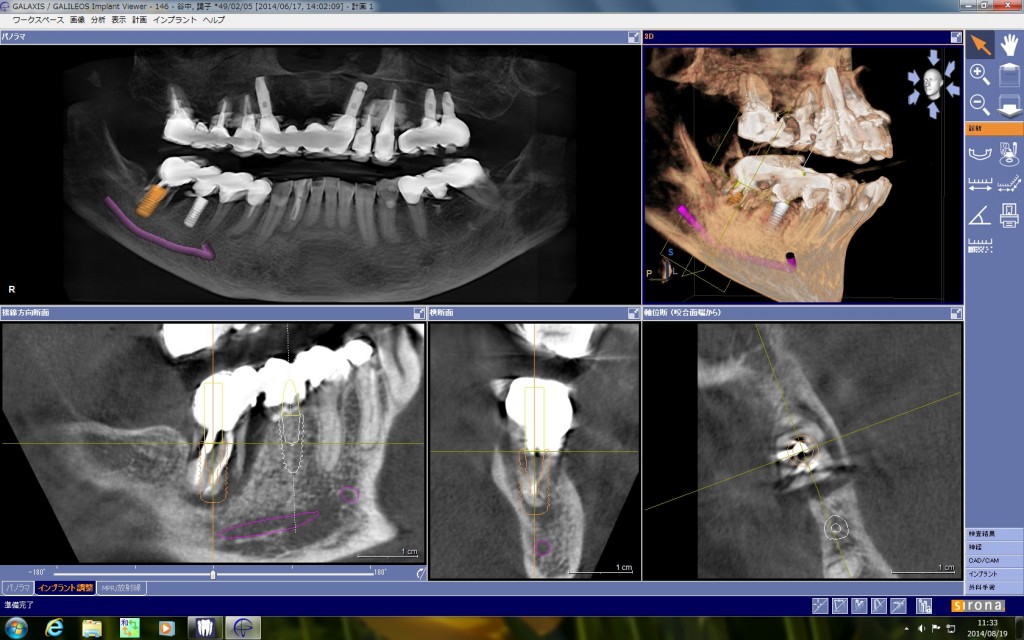This screenshot has width=1024, height=640.
Task: Open Windows Media Player from taskbar
Action: click(166, 628)
